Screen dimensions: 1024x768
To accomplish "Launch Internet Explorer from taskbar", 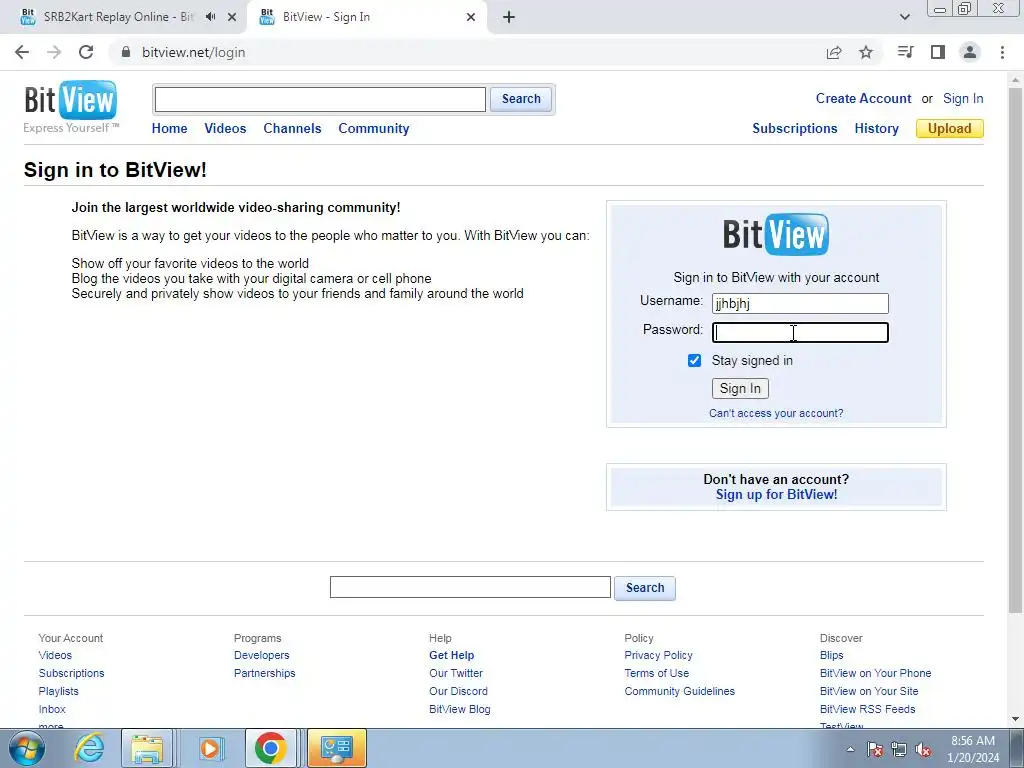I will tap(89, 748).
